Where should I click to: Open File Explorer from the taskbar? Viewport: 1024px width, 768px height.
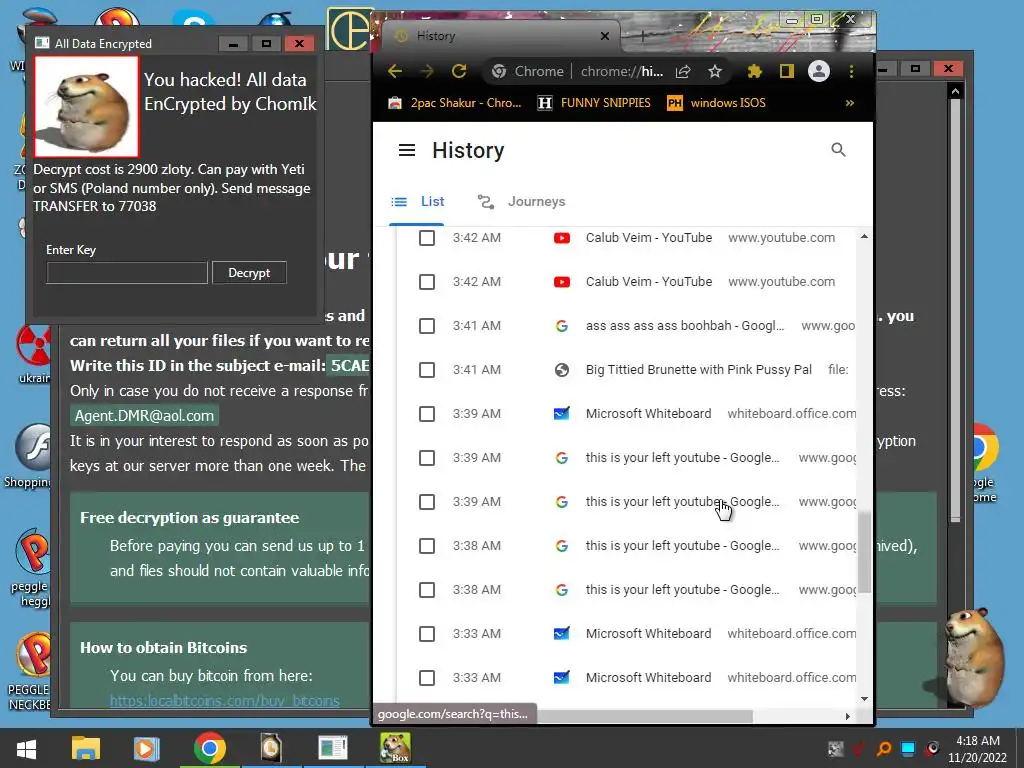click(86, 748)
